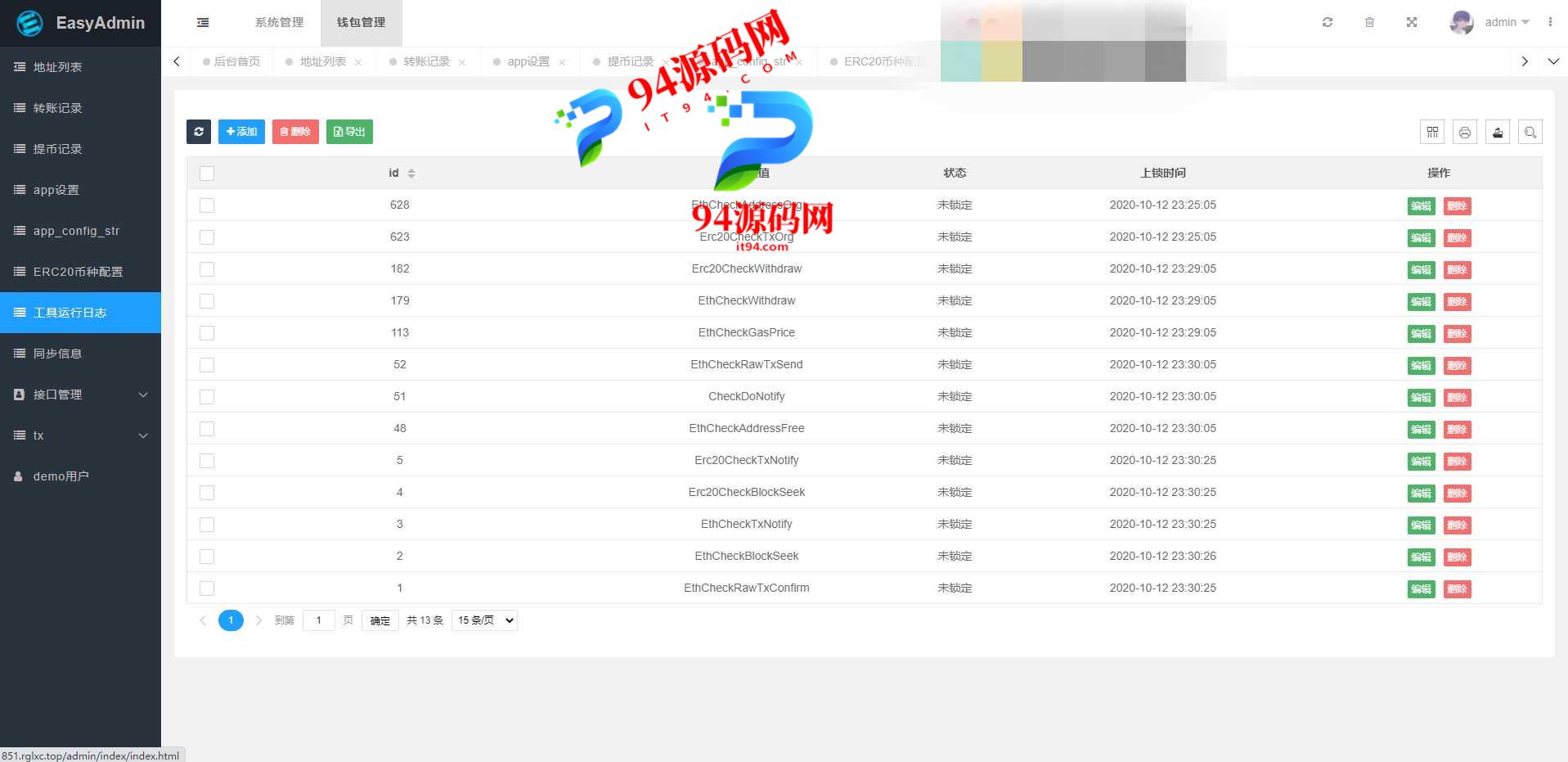Click the green 导出 button

click(349, 132)
